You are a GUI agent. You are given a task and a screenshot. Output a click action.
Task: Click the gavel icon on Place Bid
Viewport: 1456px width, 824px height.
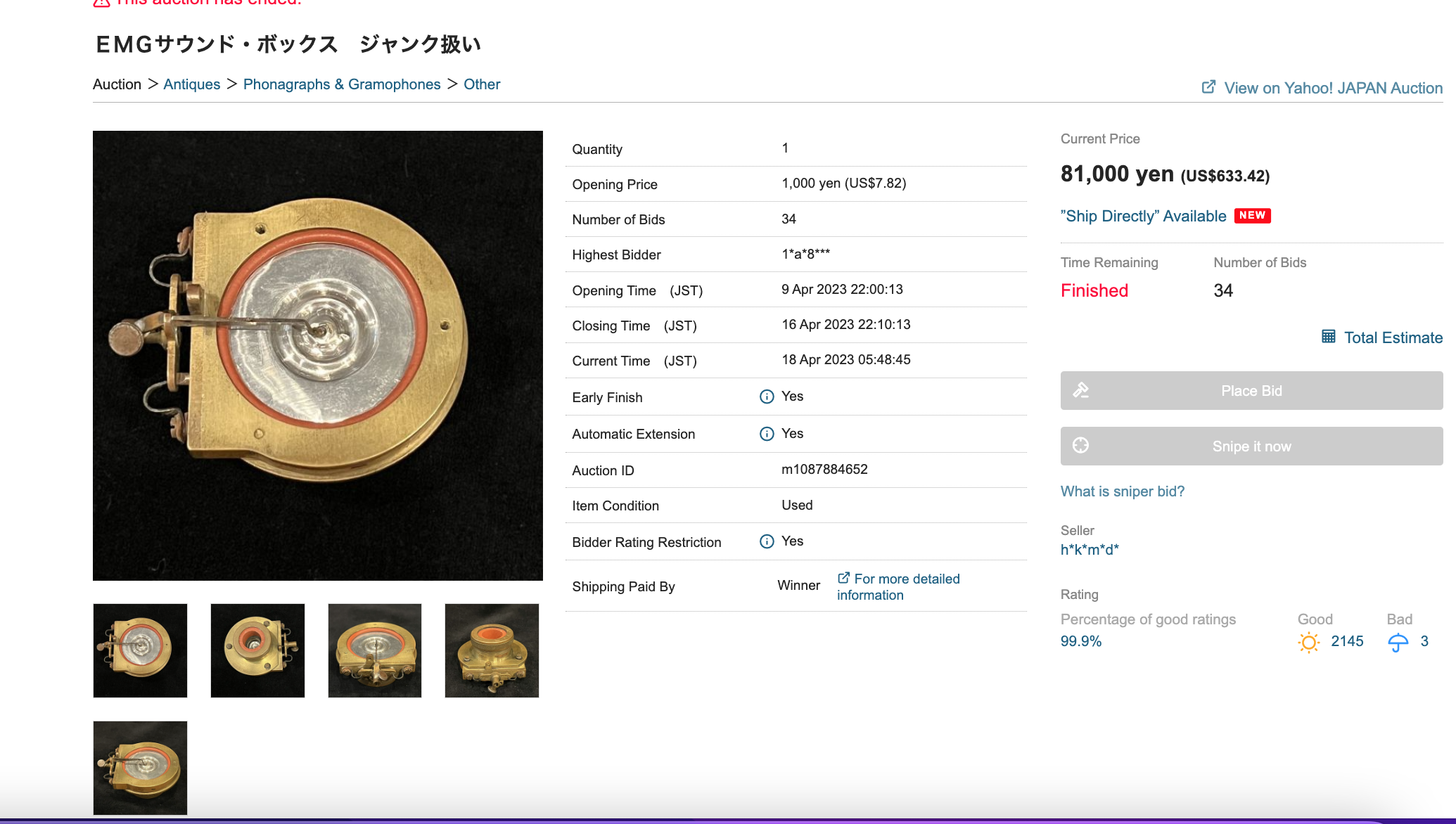tap(1081, 390)
